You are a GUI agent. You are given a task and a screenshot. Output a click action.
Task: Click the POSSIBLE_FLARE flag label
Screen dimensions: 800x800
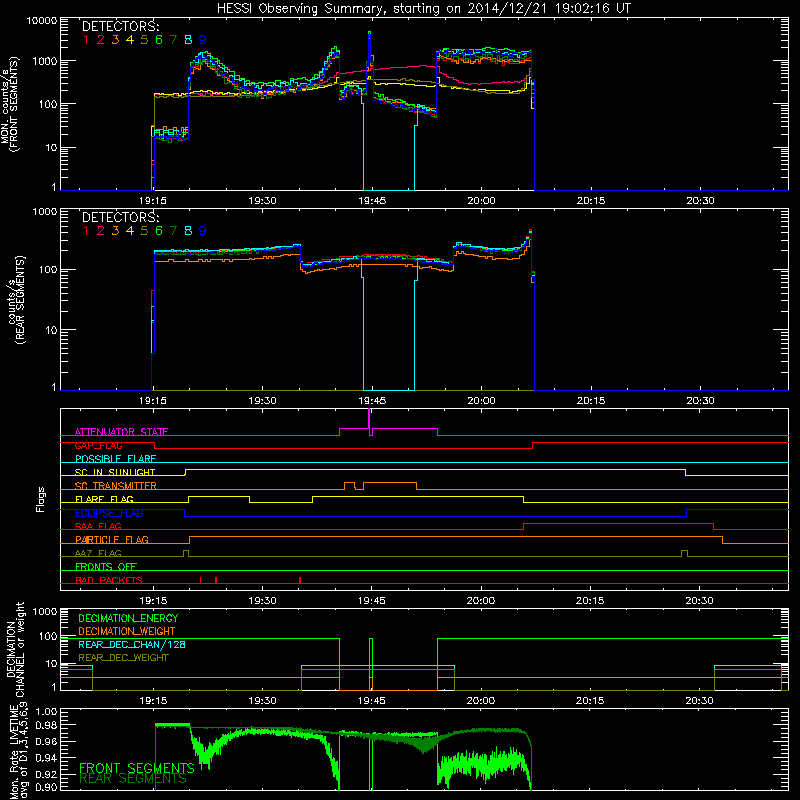pyautogui.click(x=115, y=459)
